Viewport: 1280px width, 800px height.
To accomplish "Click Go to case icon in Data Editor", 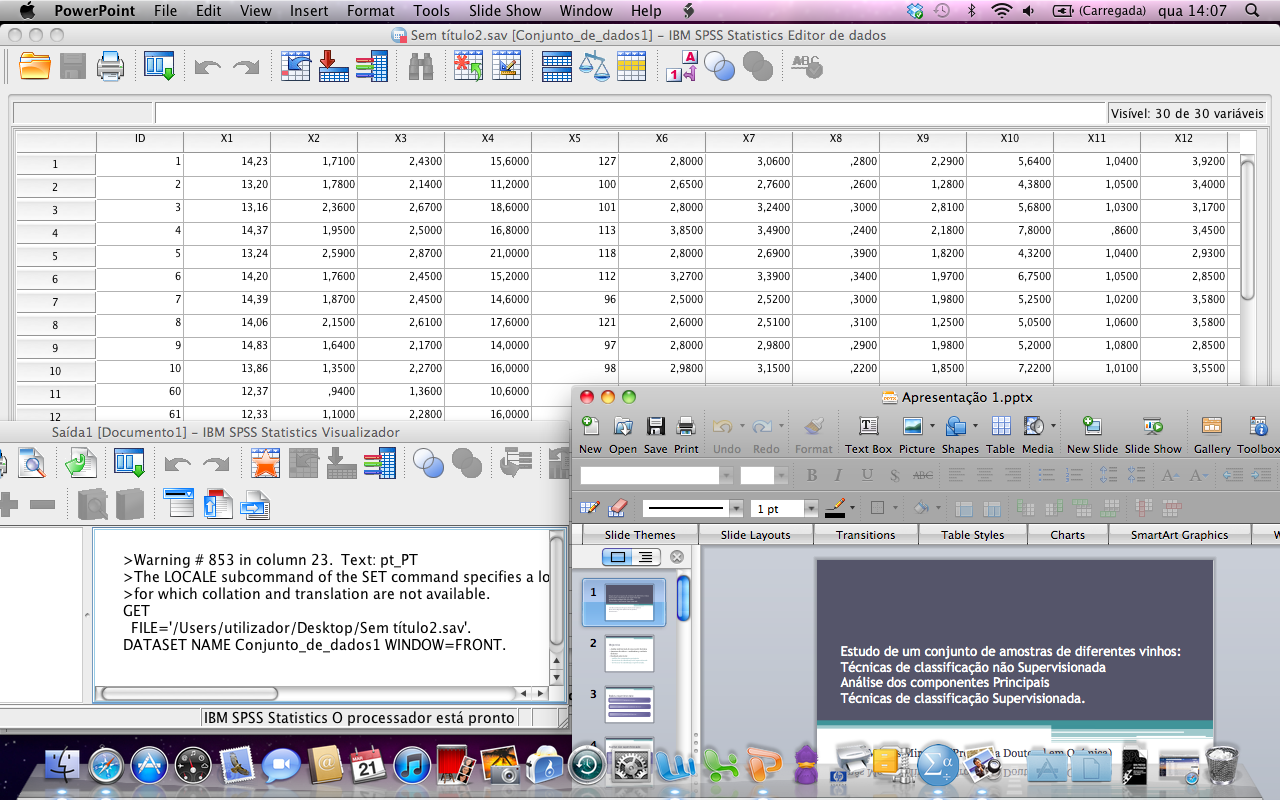I will 296,67.
